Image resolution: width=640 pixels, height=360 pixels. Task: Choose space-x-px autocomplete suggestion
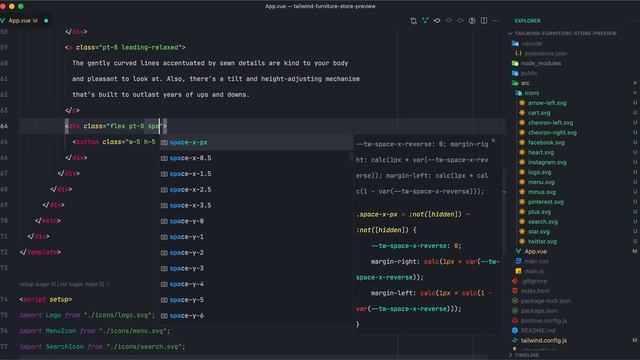[x=256, y=142]
